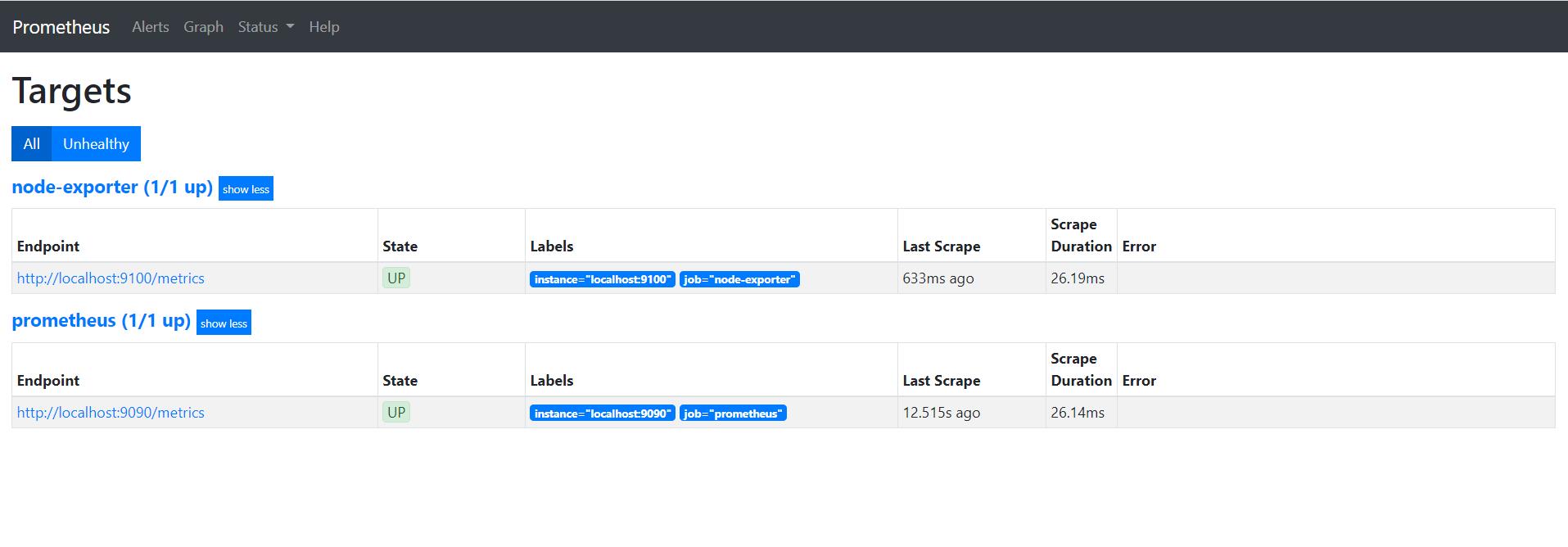The height and width of the screenshot is (547, 1568).
Task: Click the Targets page heading
Action: click(72, 91)
